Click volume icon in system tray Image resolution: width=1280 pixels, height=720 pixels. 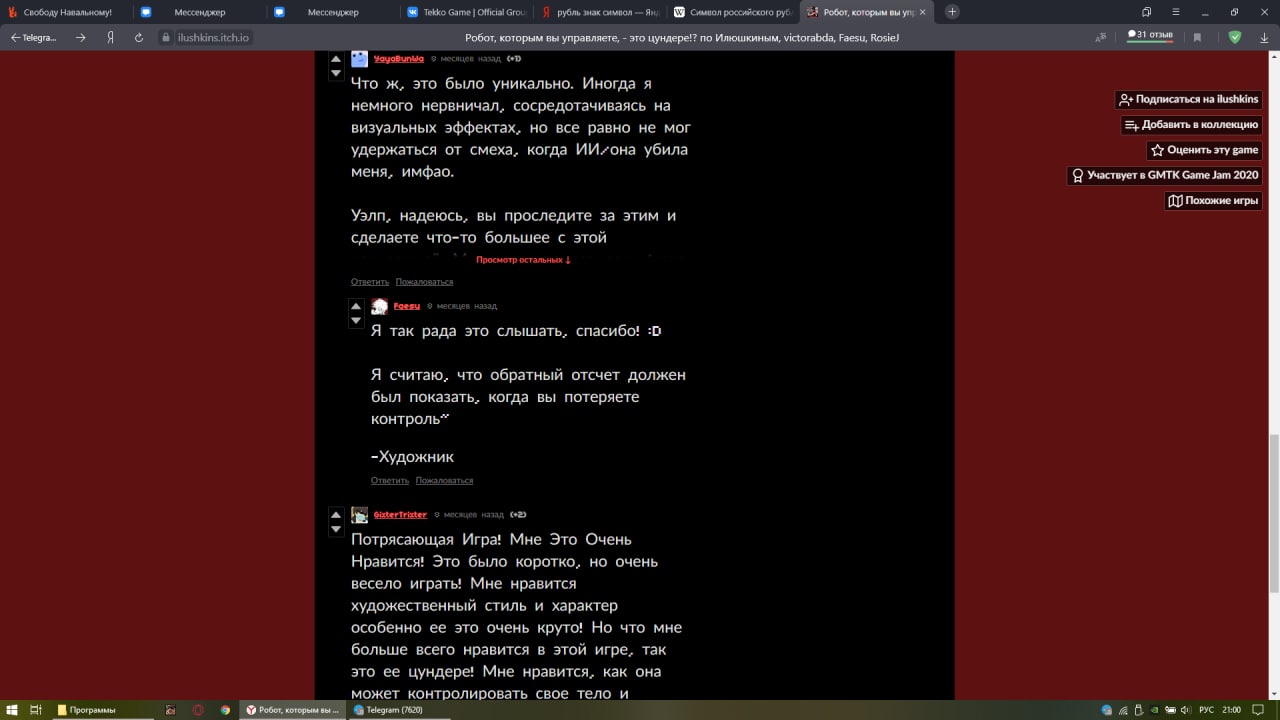pos(1187,710)
